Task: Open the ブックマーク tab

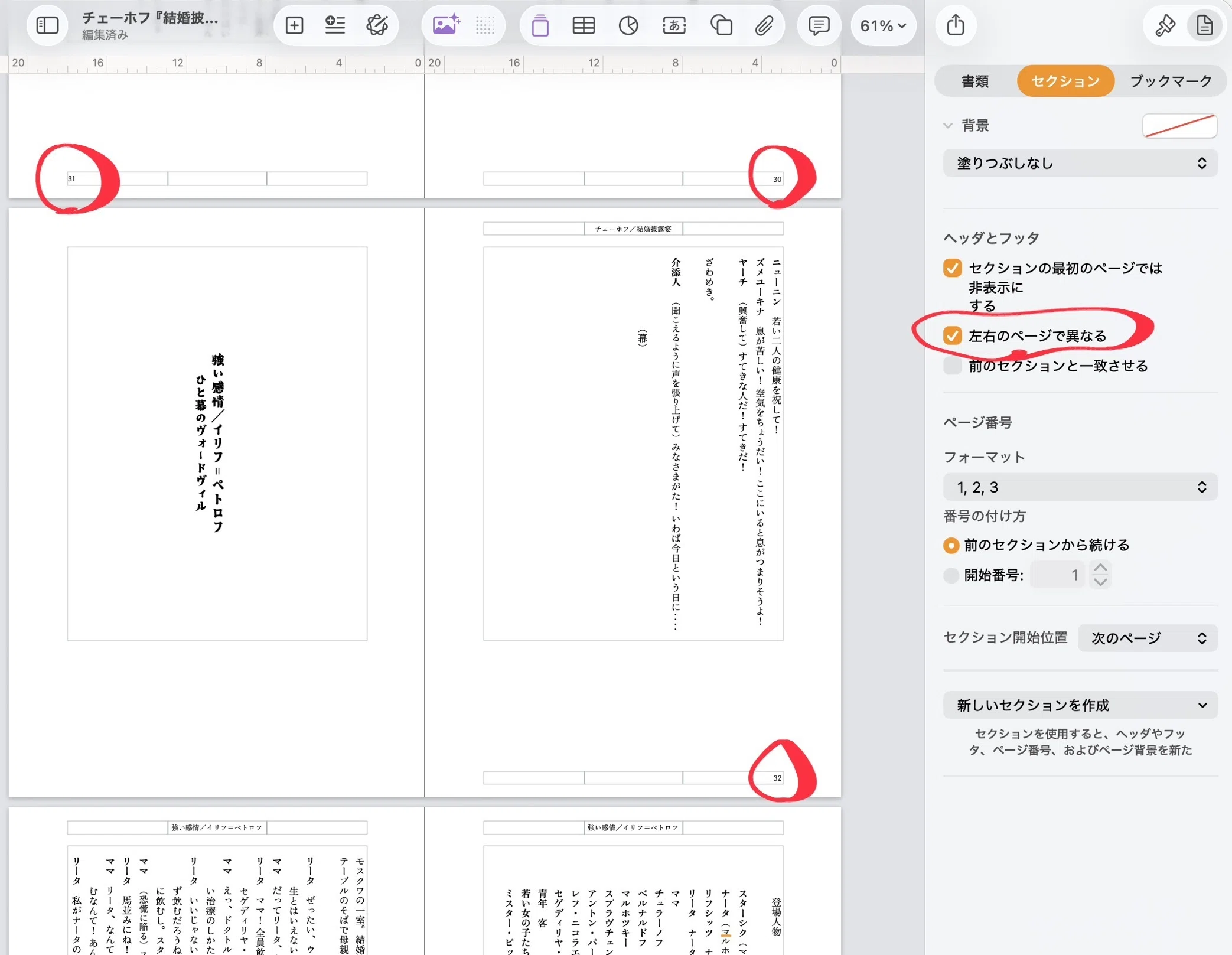Action: (x=1171, y=81)
